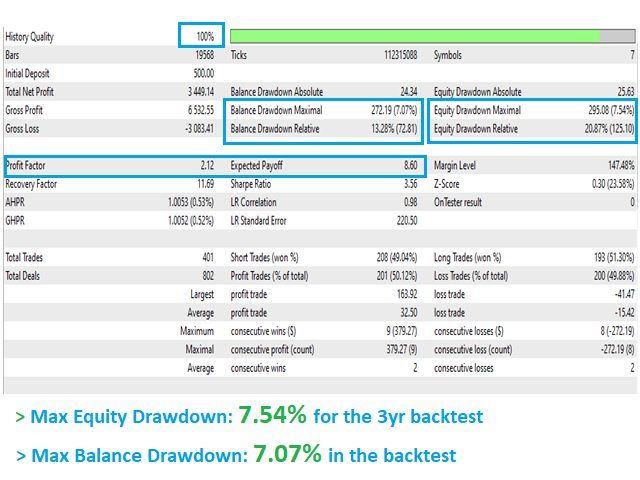Select Loss Trades value 200 (49.88%)

tap(614, 276)
